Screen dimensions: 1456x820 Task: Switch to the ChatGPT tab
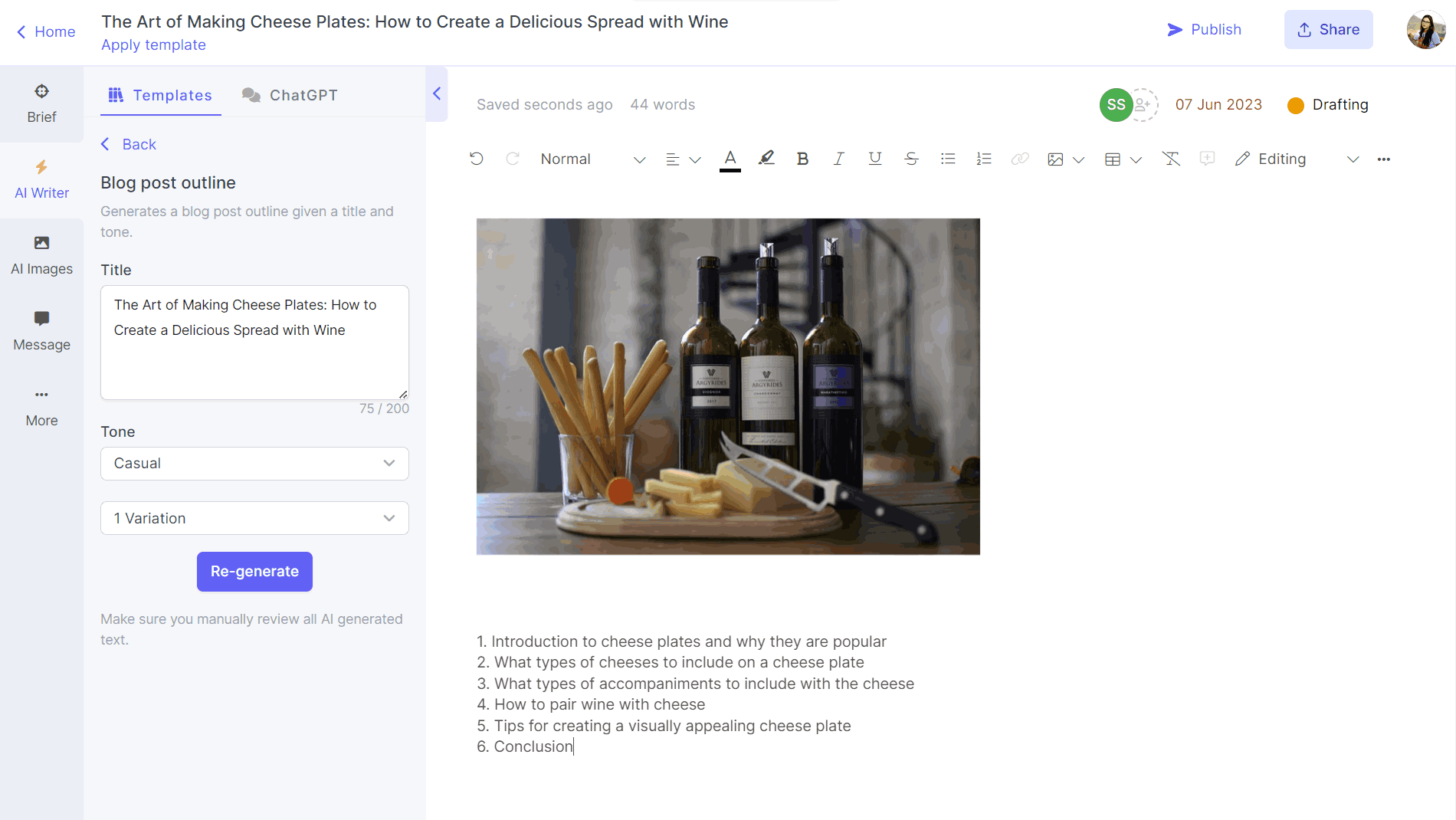point(290,95)
